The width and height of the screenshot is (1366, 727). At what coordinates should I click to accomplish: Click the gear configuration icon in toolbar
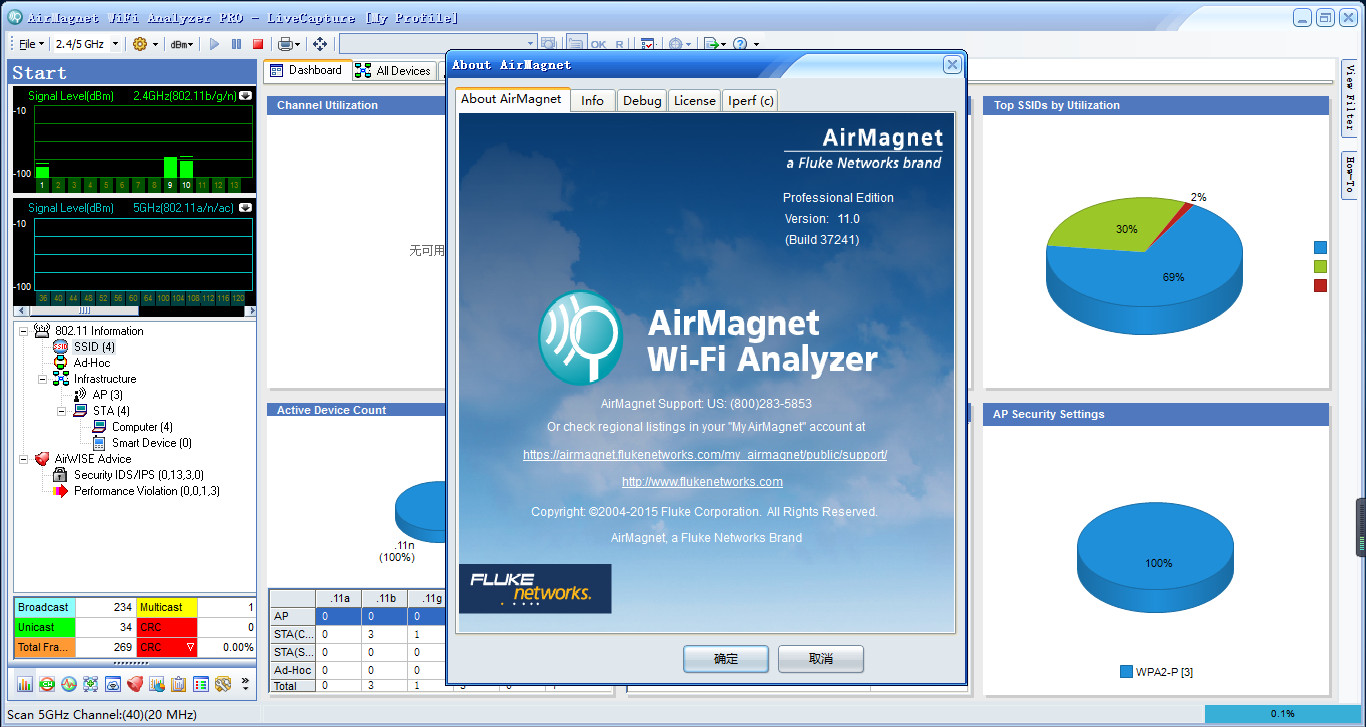tap(140, 44)
